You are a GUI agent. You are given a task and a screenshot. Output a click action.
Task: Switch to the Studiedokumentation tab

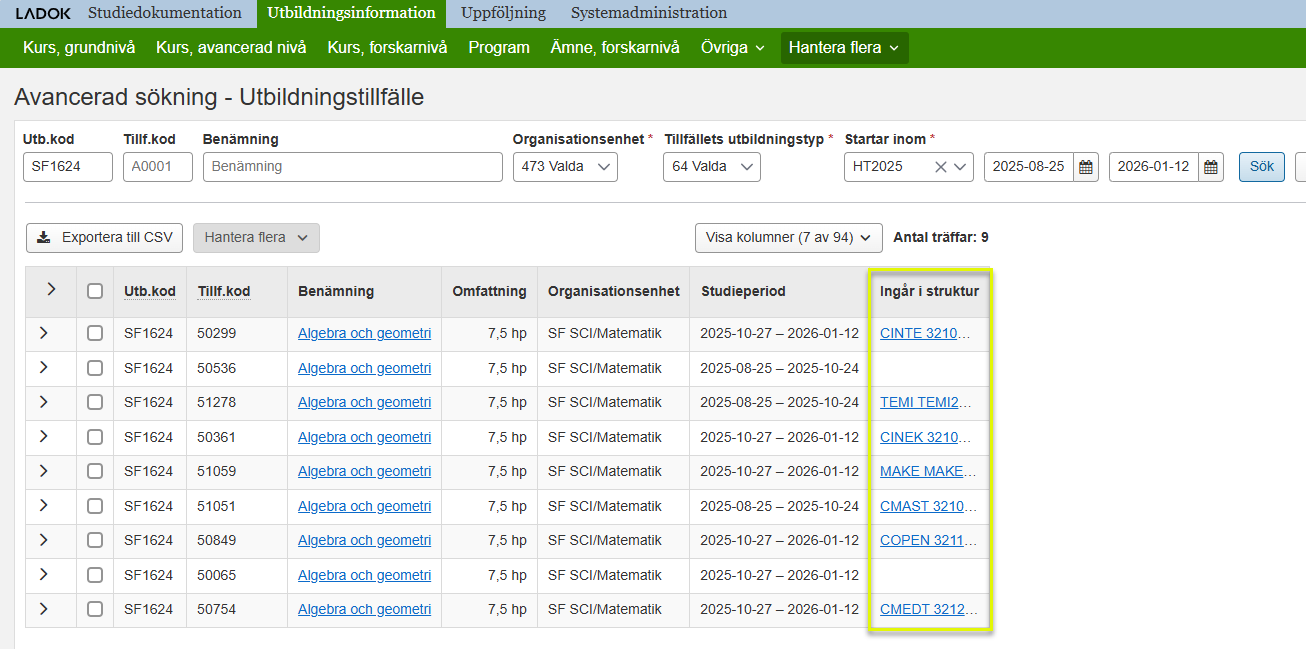point(165,13)
